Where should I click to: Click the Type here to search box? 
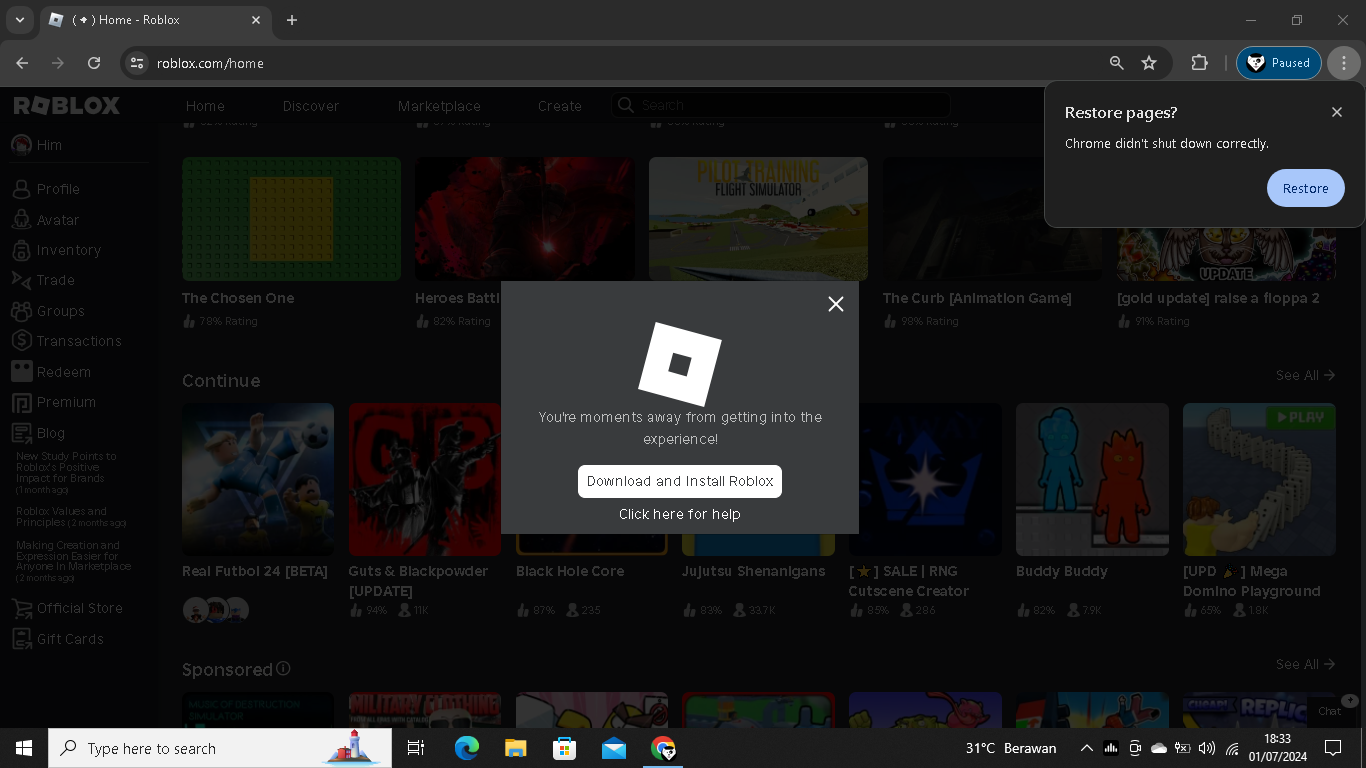click(220, 748)
